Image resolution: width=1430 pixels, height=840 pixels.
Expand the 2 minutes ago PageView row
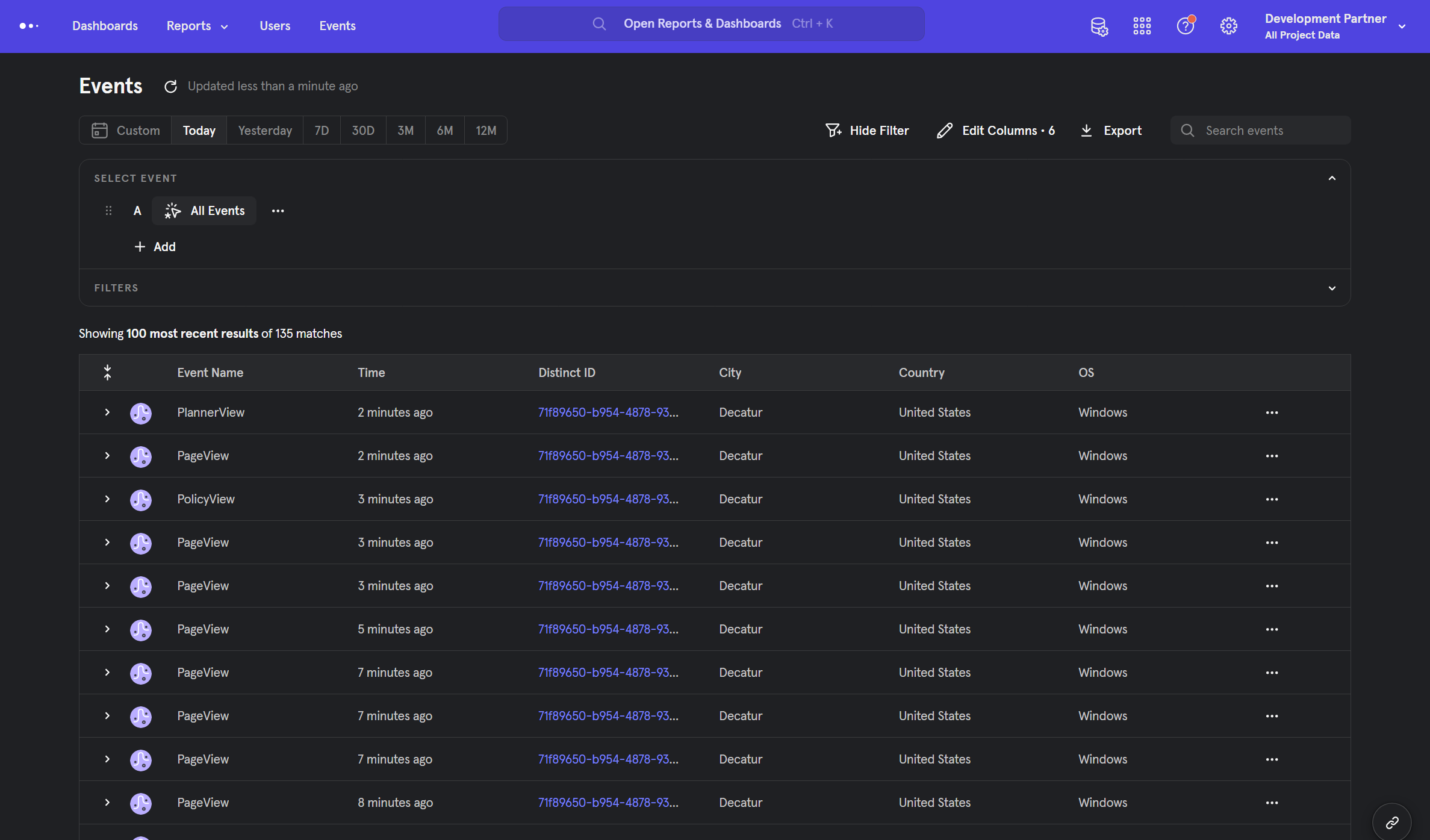pyautogui.click(x=107, y=456)
